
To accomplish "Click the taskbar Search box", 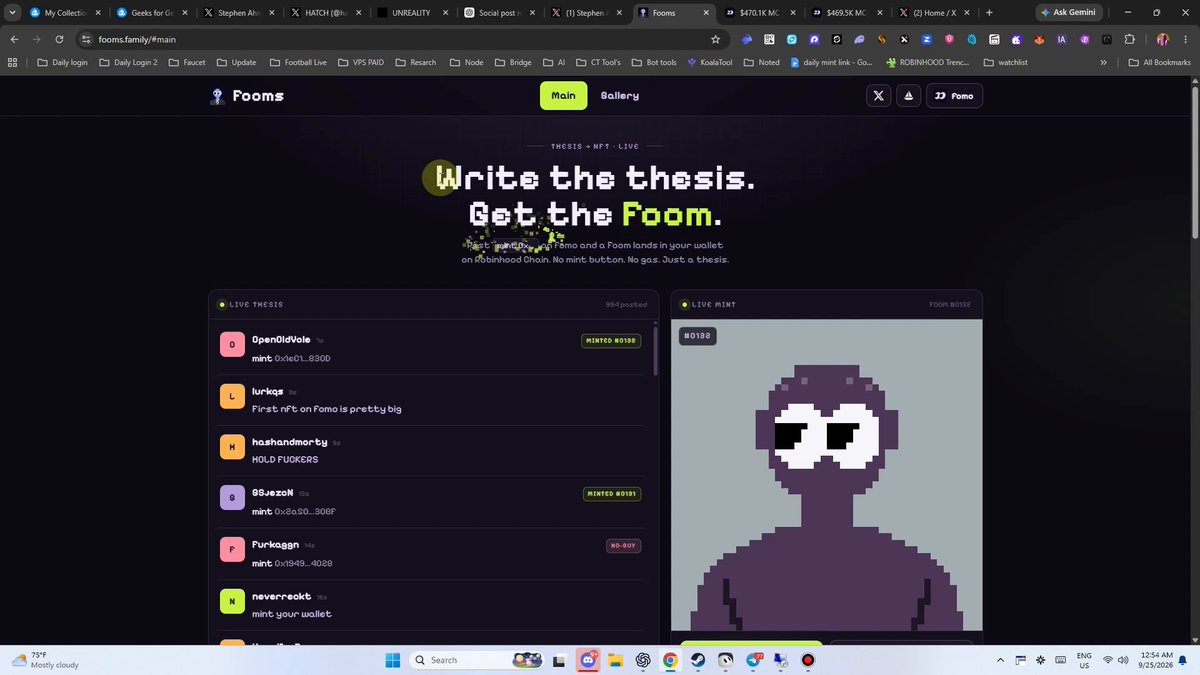I will [x=478, y=660].
